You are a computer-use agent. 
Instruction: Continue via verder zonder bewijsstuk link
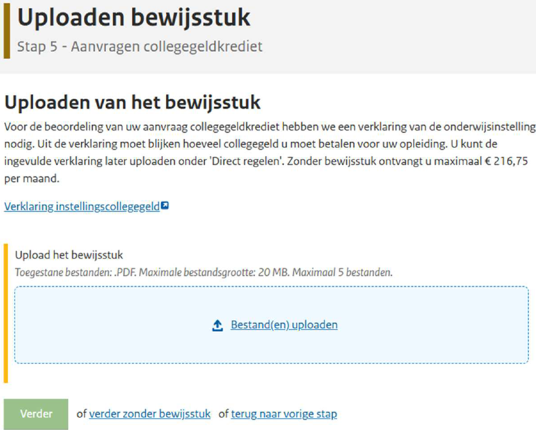pyautogui.click(x=150, y=414)
